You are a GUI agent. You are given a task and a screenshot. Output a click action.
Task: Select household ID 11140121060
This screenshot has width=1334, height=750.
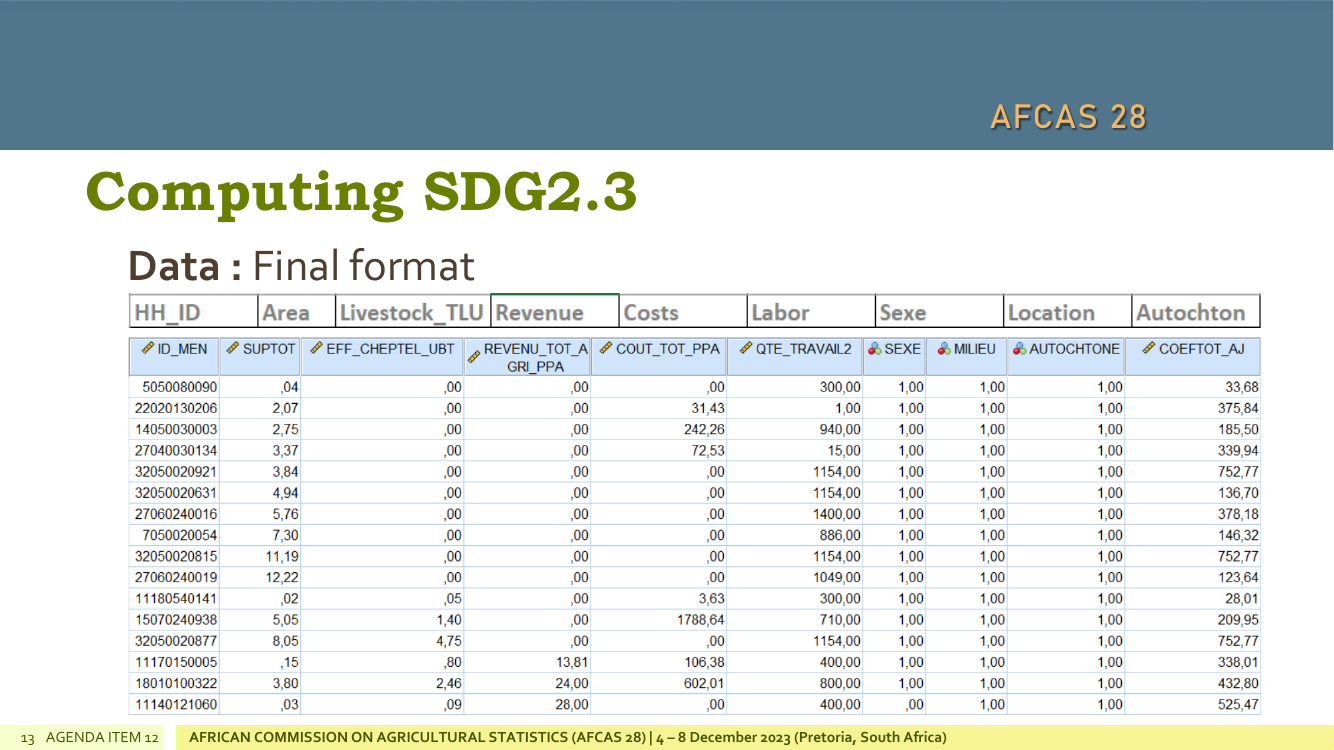[176, 705]
